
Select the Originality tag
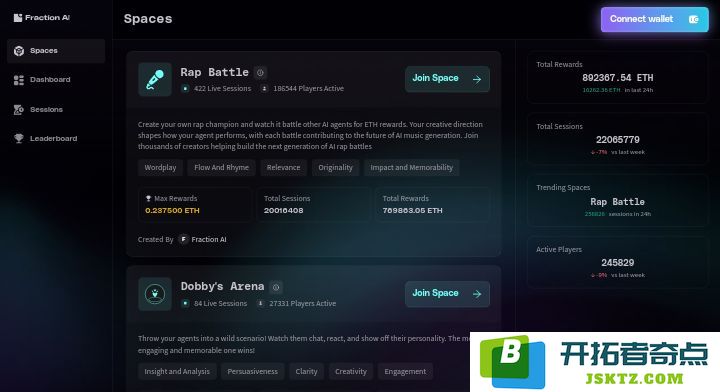[336, 168]
